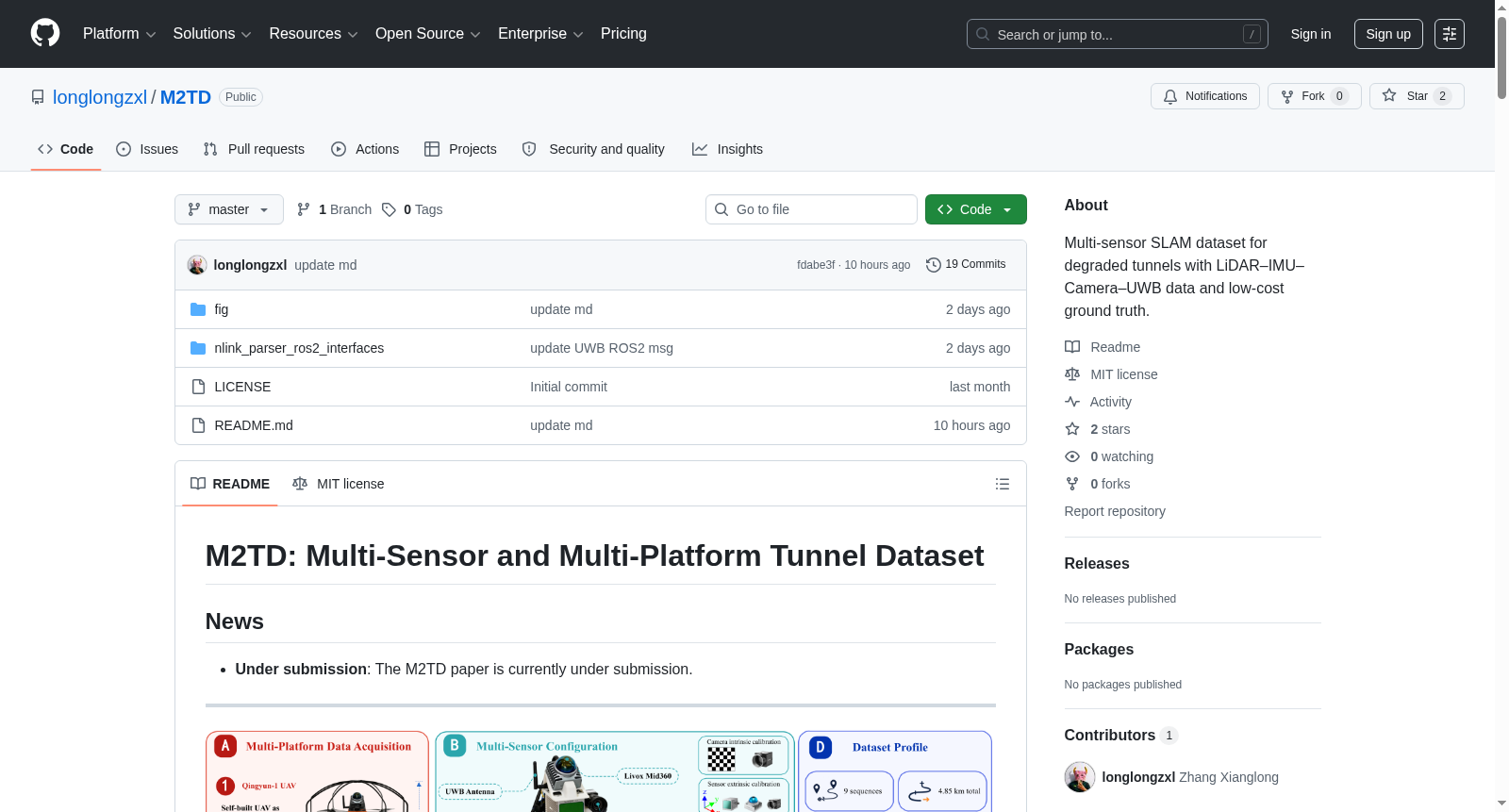Click the Sign in link
1509x812 pixels.
pos(1311,34)
